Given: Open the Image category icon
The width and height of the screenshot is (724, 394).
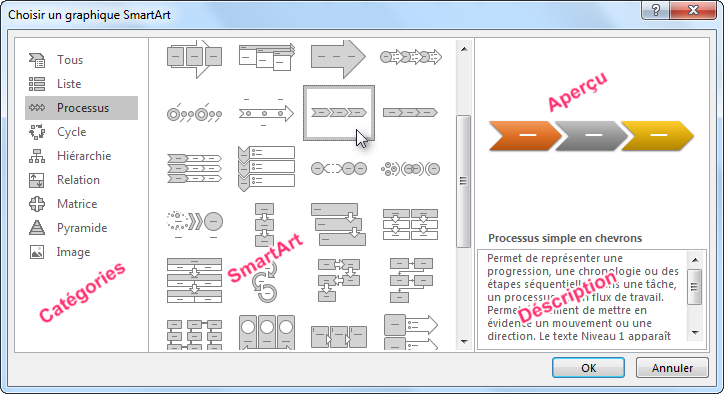Looking at the screenshot, I should (37, 252).
